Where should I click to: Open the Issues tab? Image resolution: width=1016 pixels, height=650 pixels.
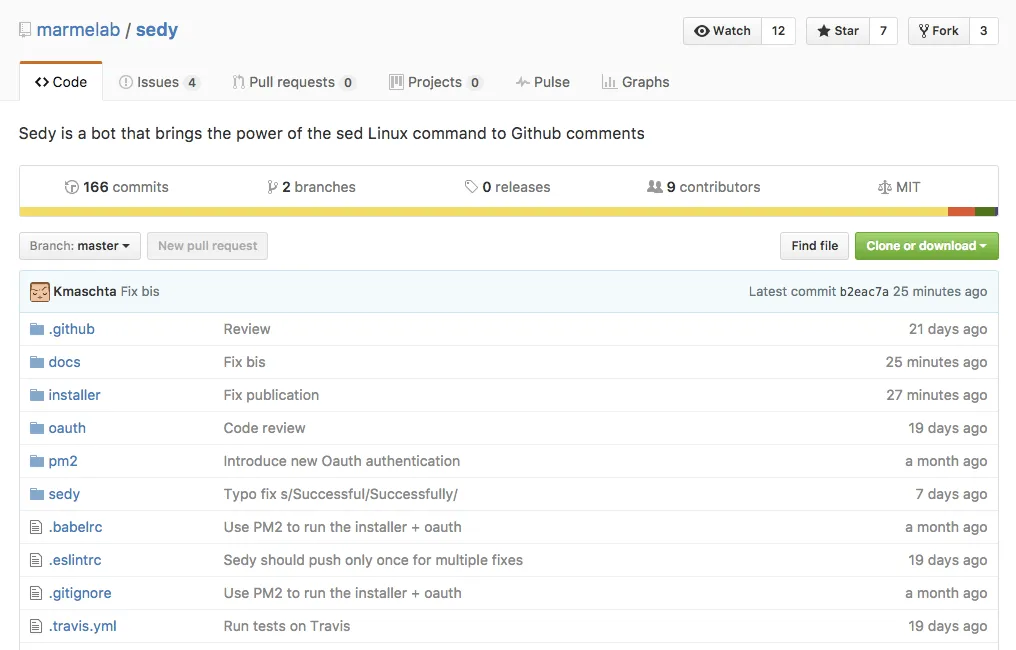coord(159,82)
